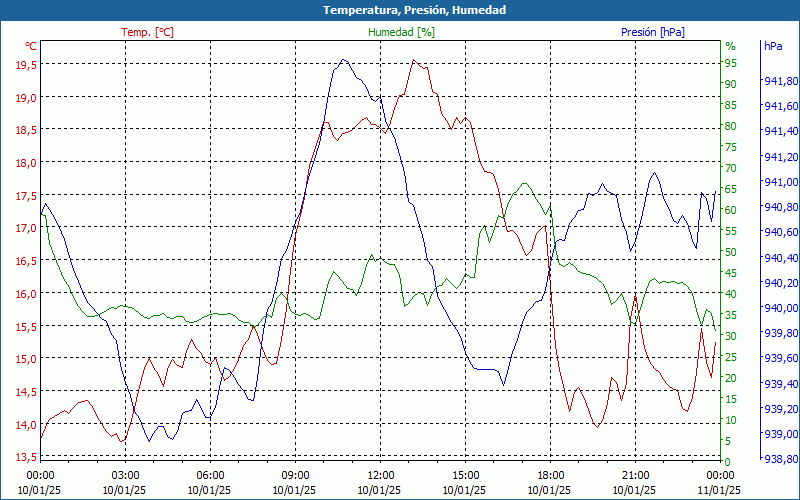Choose the 941,60 pressure axis value
This screenshot has height=500, width=800.
click(x=781, y=106)
